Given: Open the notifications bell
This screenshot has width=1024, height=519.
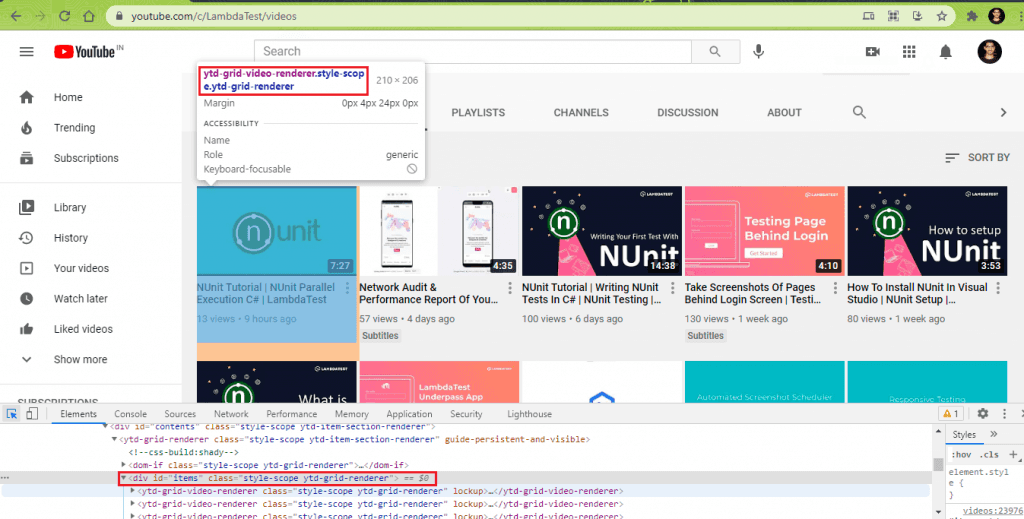Looking at the screenshot, I should 945,52.
